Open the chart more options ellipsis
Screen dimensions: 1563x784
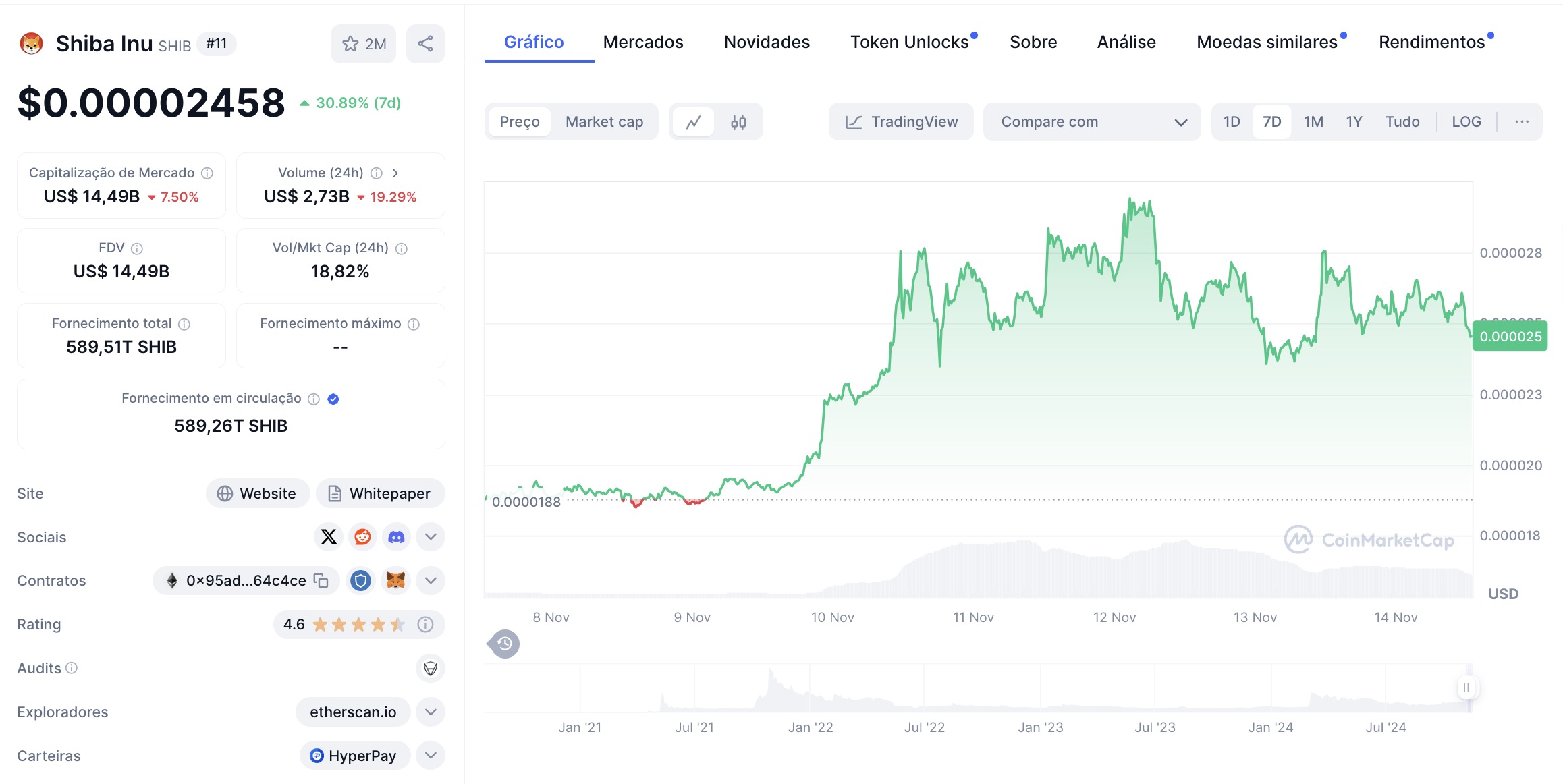(x=1522, y=122)
